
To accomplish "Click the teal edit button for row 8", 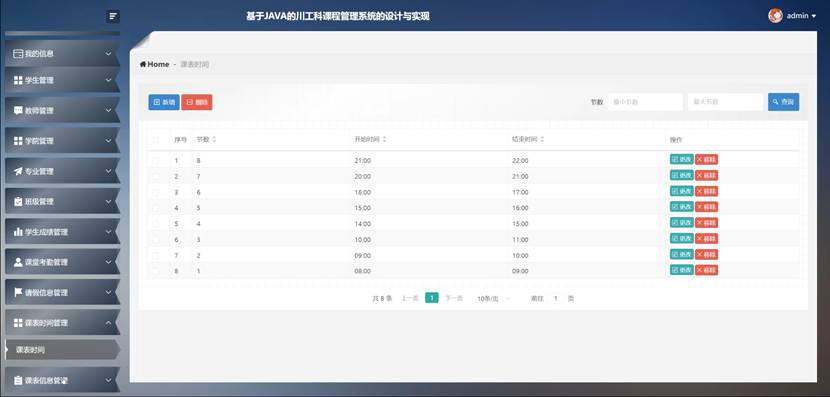I will pos(682,270).
